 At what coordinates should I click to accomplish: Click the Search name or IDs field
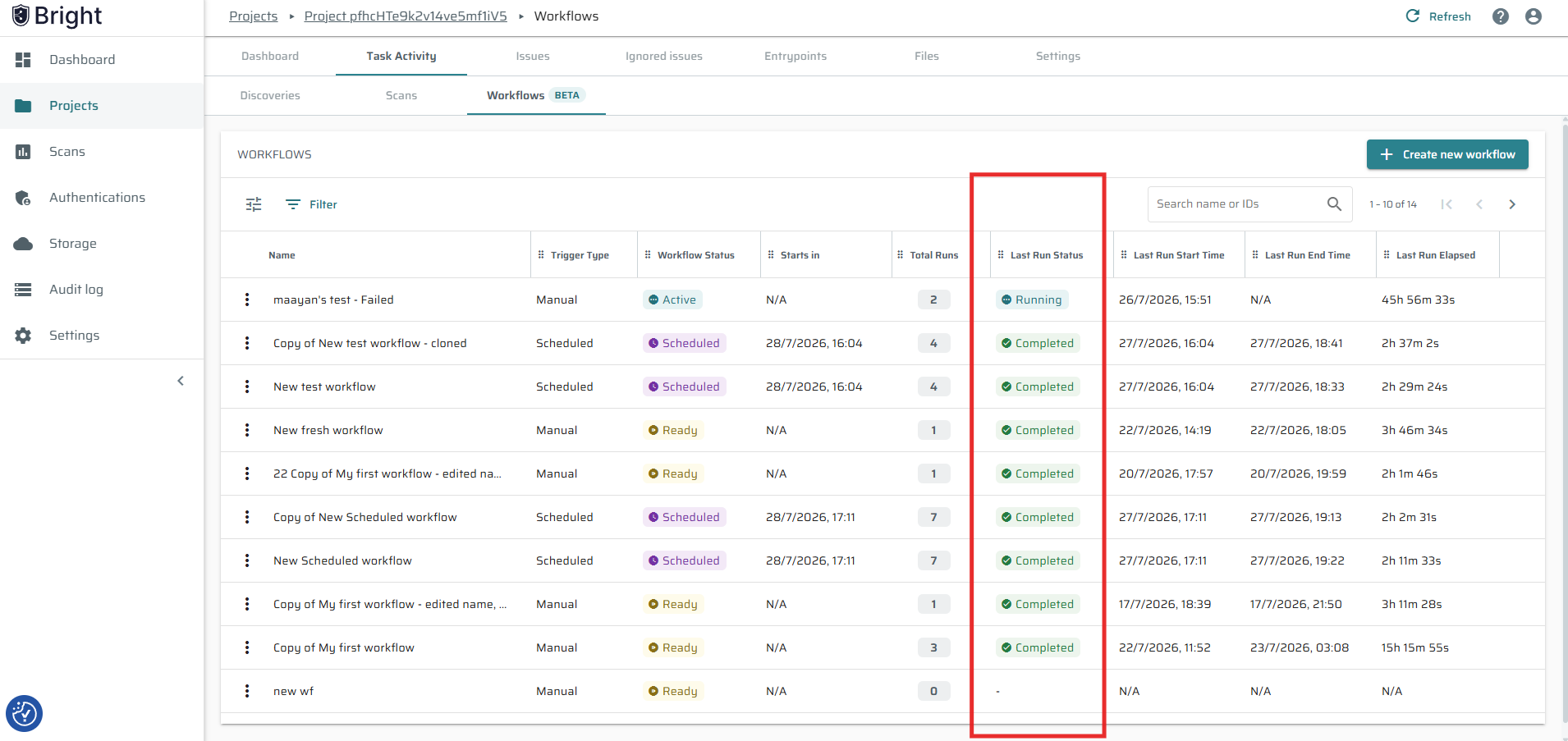click(1237, 204)
